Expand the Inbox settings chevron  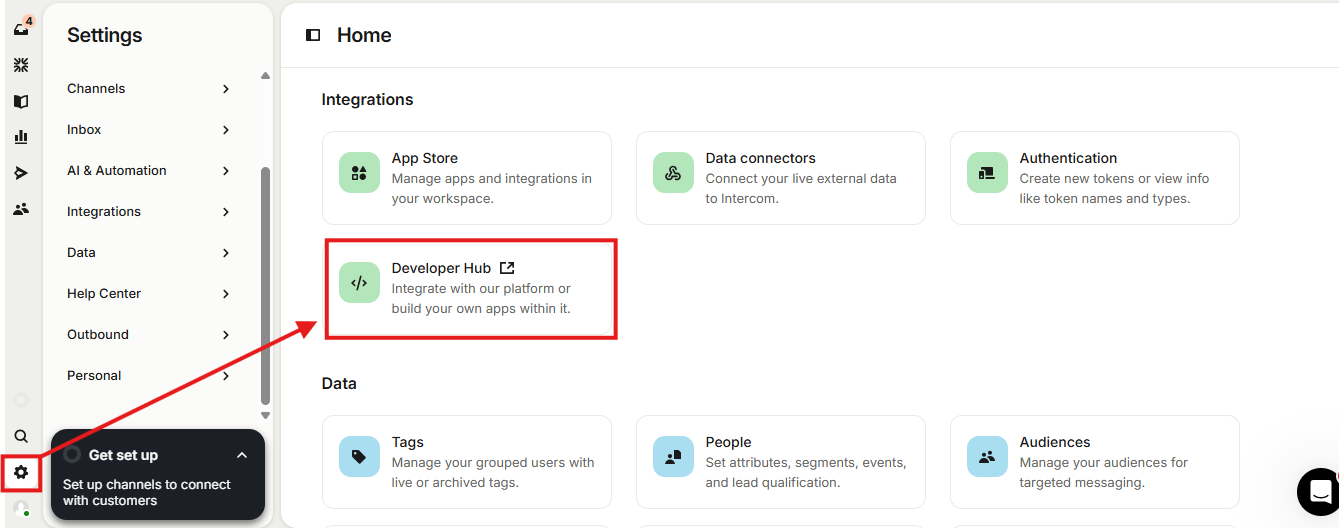(x=226, y=130)
